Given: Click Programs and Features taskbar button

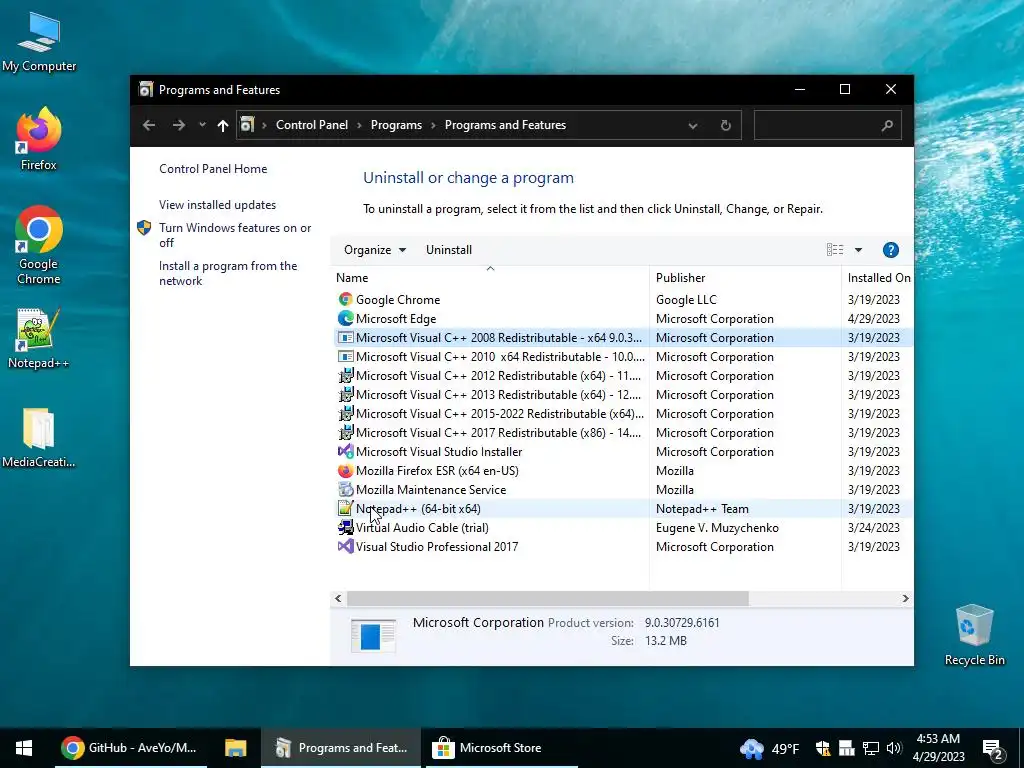Looking at the screenshot, I should click(x=341, y=748).
